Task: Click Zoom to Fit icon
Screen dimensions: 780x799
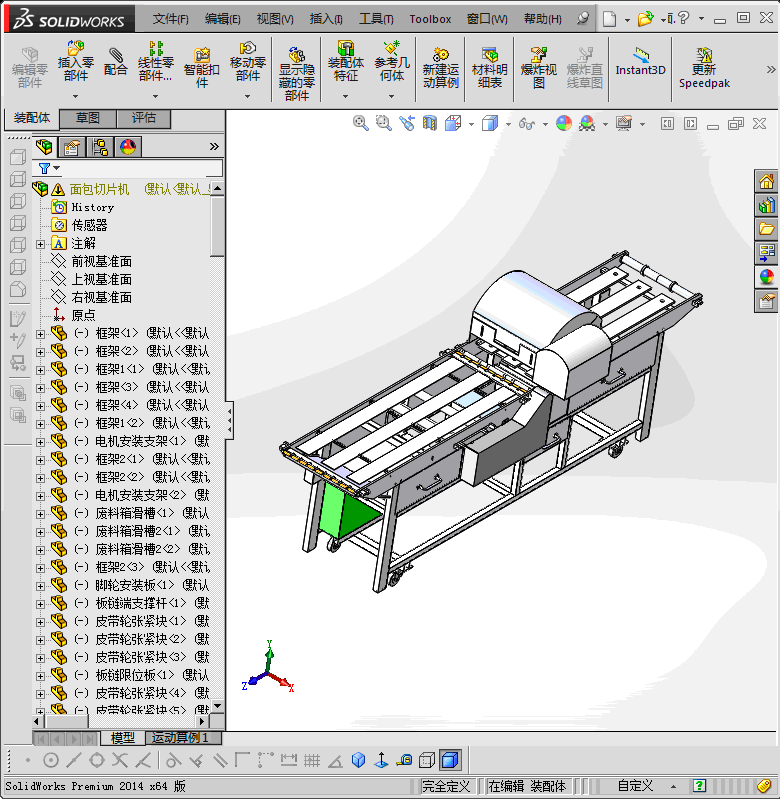Action: (360, 123)
